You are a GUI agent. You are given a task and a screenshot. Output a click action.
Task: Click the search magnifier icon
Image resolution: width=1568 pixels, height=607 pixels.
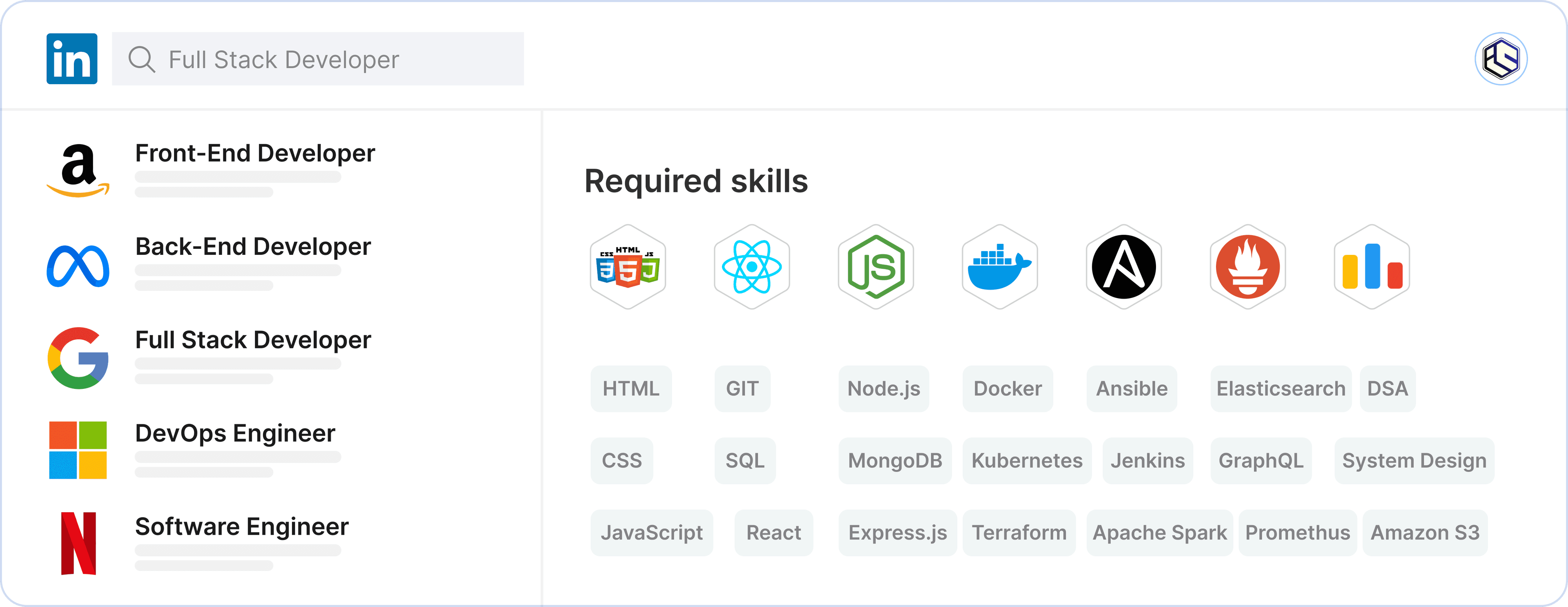tap(142, 59)
